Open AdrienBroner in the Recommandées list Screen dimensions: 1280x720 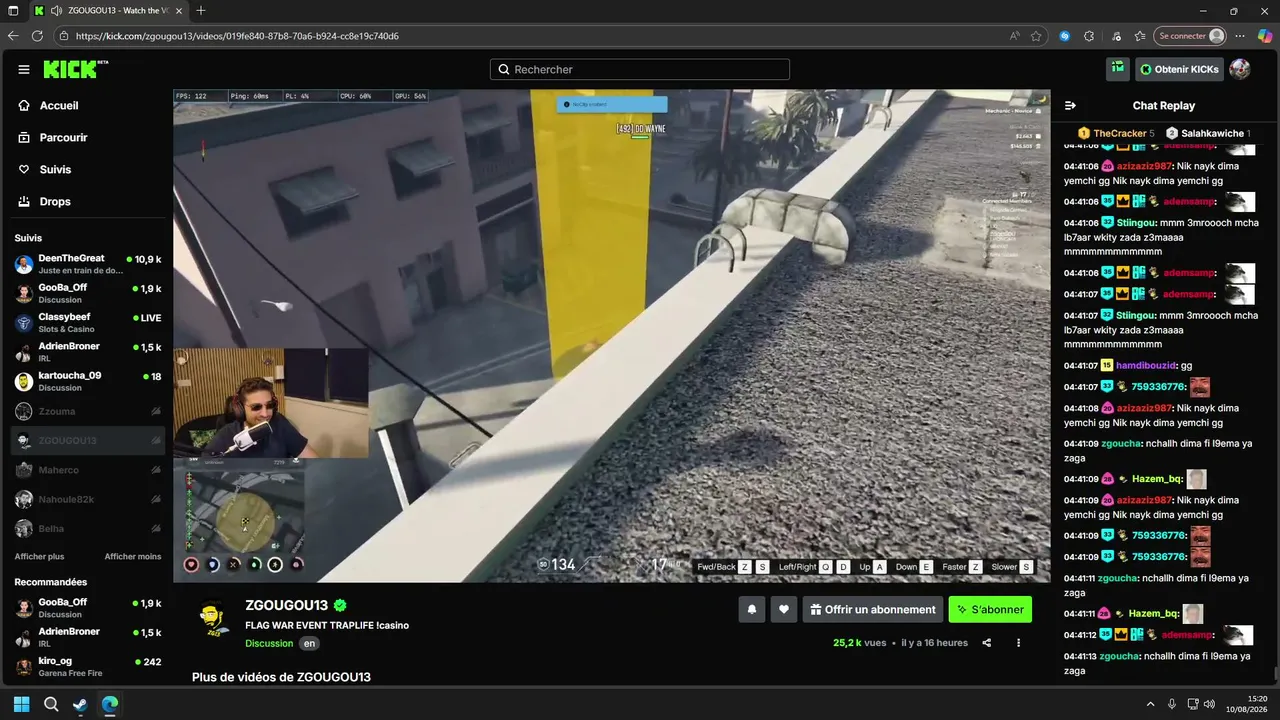[88, 637]
